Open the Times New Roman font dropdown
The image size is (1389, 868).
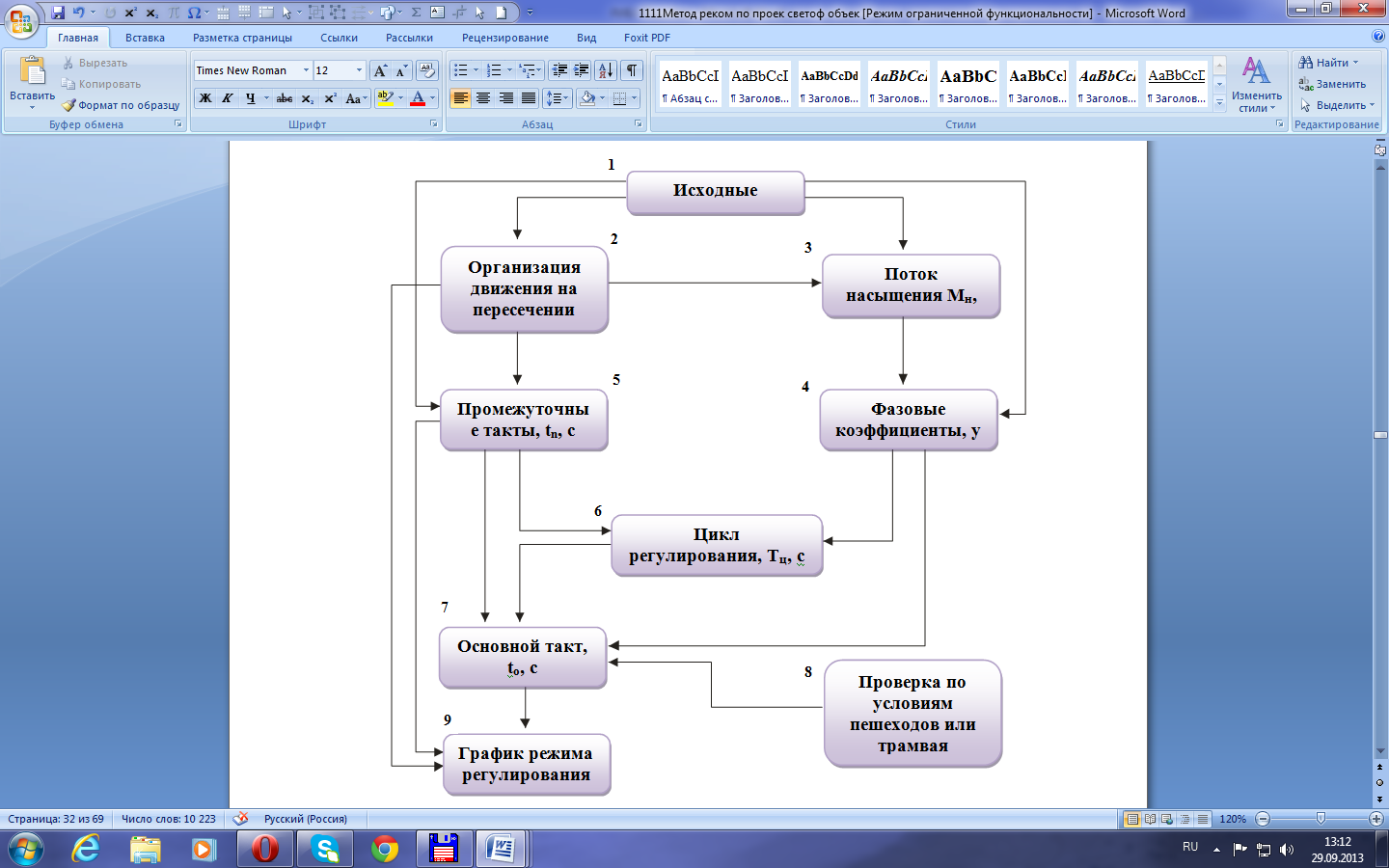tap(306, 70)
